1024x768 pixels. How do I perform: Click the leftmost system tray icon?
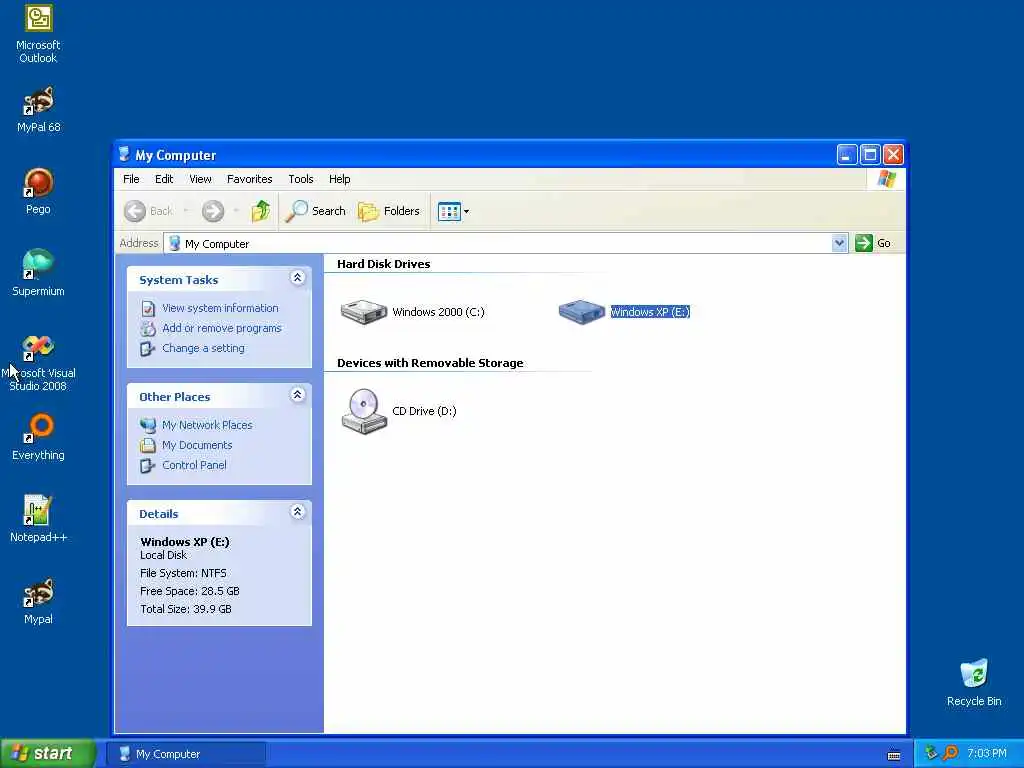[931, 754]
